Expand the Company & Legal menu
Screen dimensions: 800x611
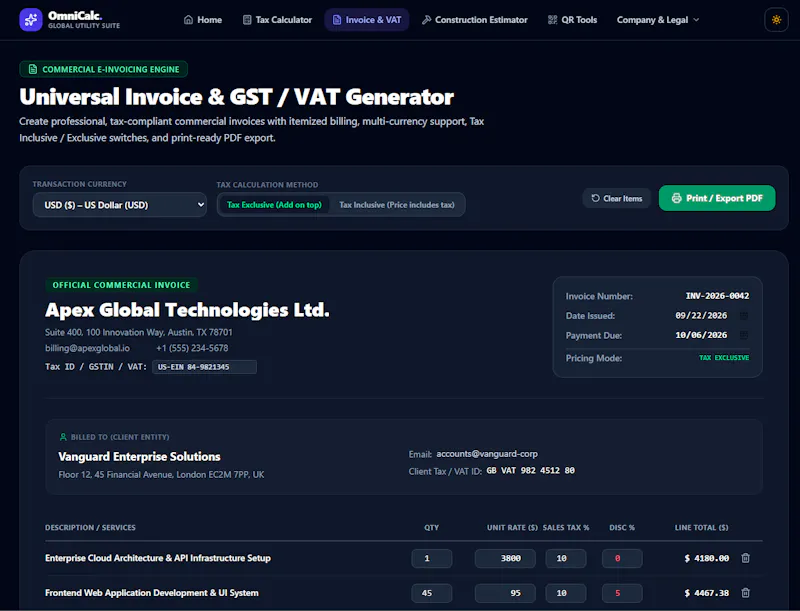click(x=658, y=20)
